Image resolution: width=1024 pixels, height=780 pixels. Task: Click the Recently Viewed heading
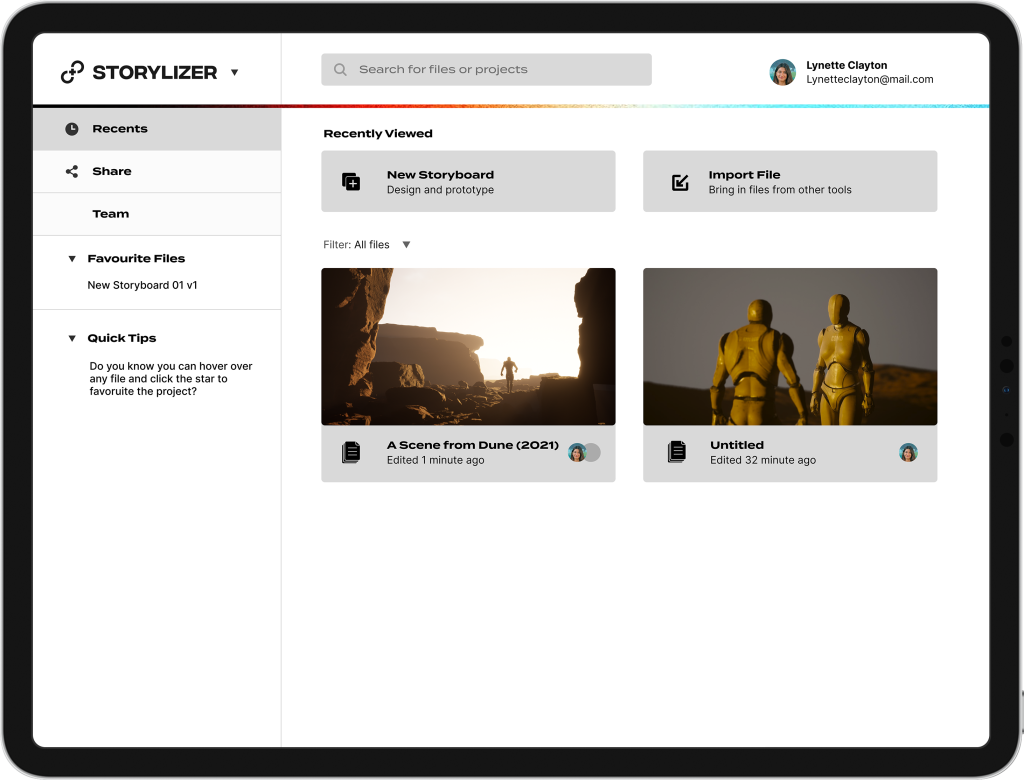378,133
